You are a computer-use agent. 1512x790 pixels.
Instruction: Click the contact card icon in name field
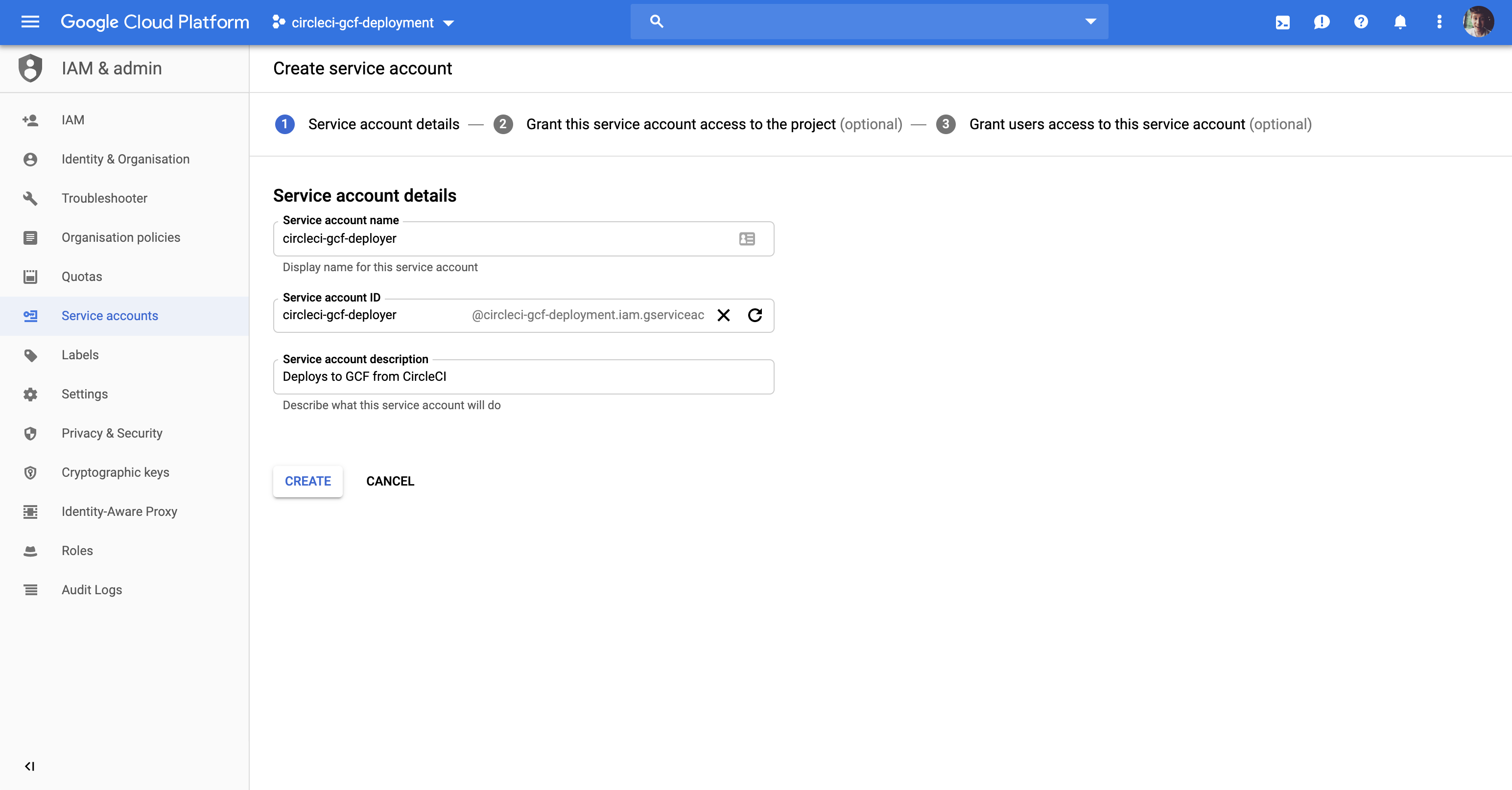tap(747, 239)
